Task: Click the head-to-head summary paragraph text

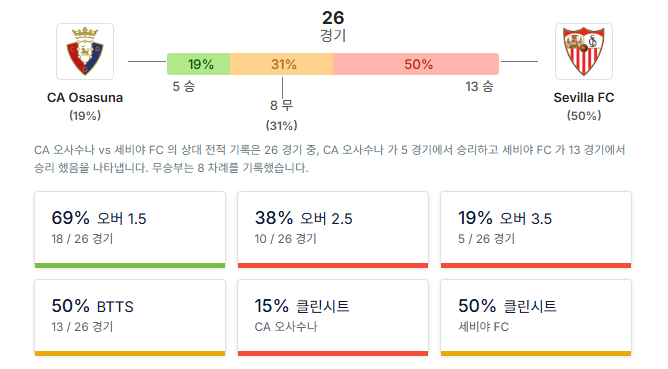Action: click(330, 159)
